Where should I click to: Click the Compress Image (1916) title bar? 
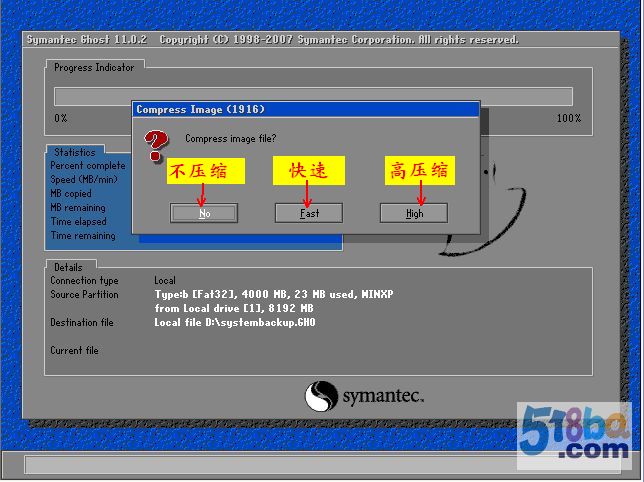coord(306,109)
